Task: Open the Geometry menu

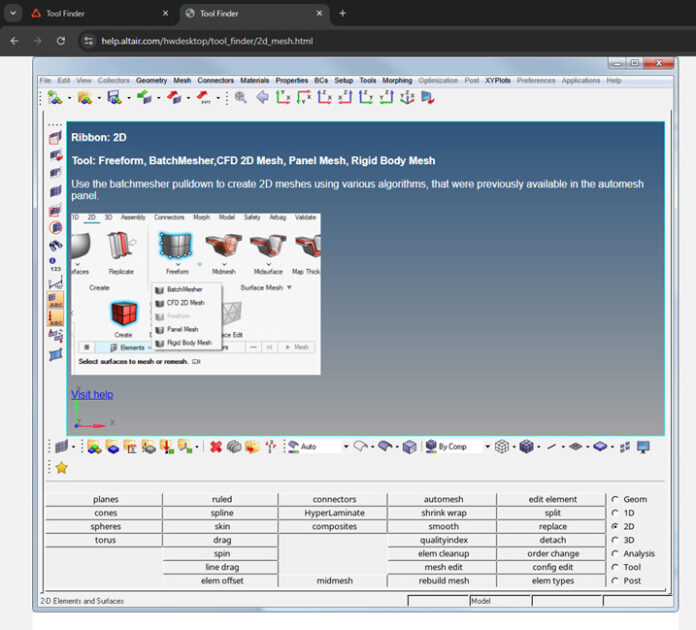Action: (152, 80)
